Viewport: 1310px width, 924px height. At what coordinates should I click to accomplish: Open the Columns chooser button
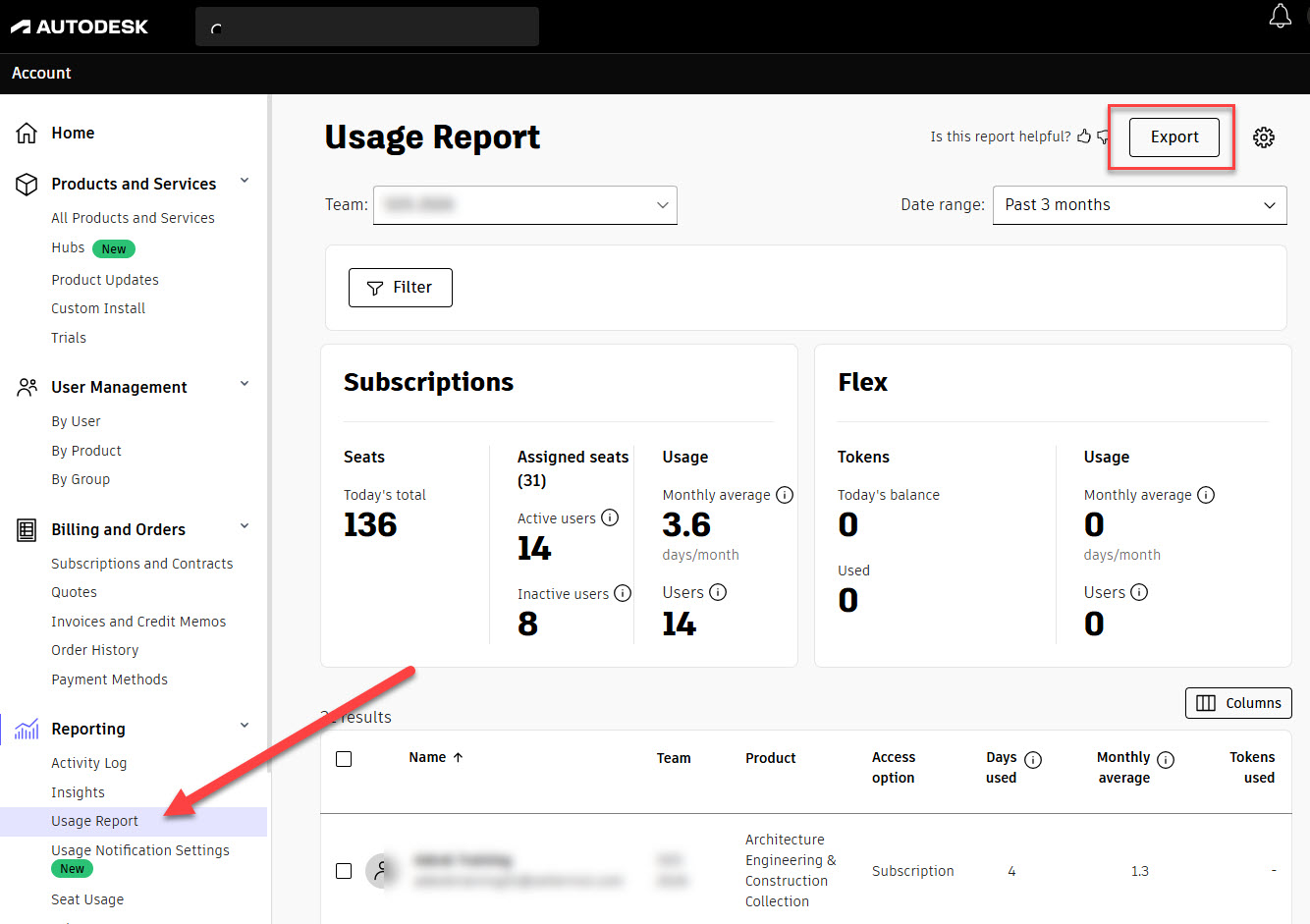pyautogui.click(x=1238, y=703)
